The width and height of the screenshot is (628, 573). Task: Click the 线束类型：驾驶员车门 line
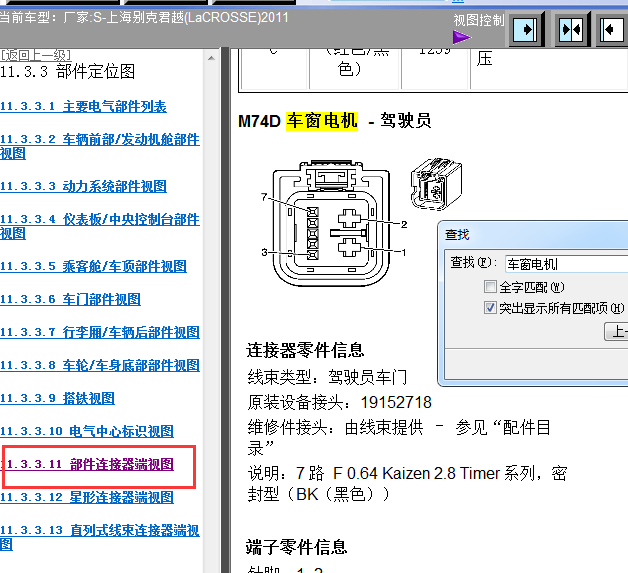click(327, 377)
